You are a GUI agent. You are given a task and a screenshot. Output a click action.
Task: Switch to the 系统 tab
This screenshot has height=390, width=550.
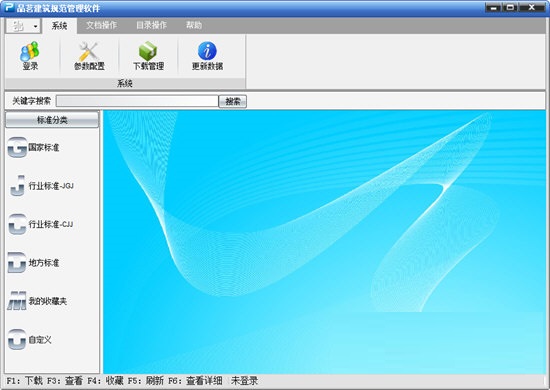[x=59, y=26]
